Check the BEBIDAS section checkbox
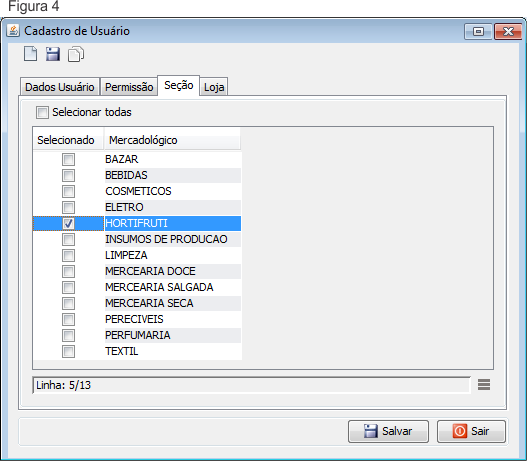This screenshot has width=527, height=461. click(x=68, y=175)
